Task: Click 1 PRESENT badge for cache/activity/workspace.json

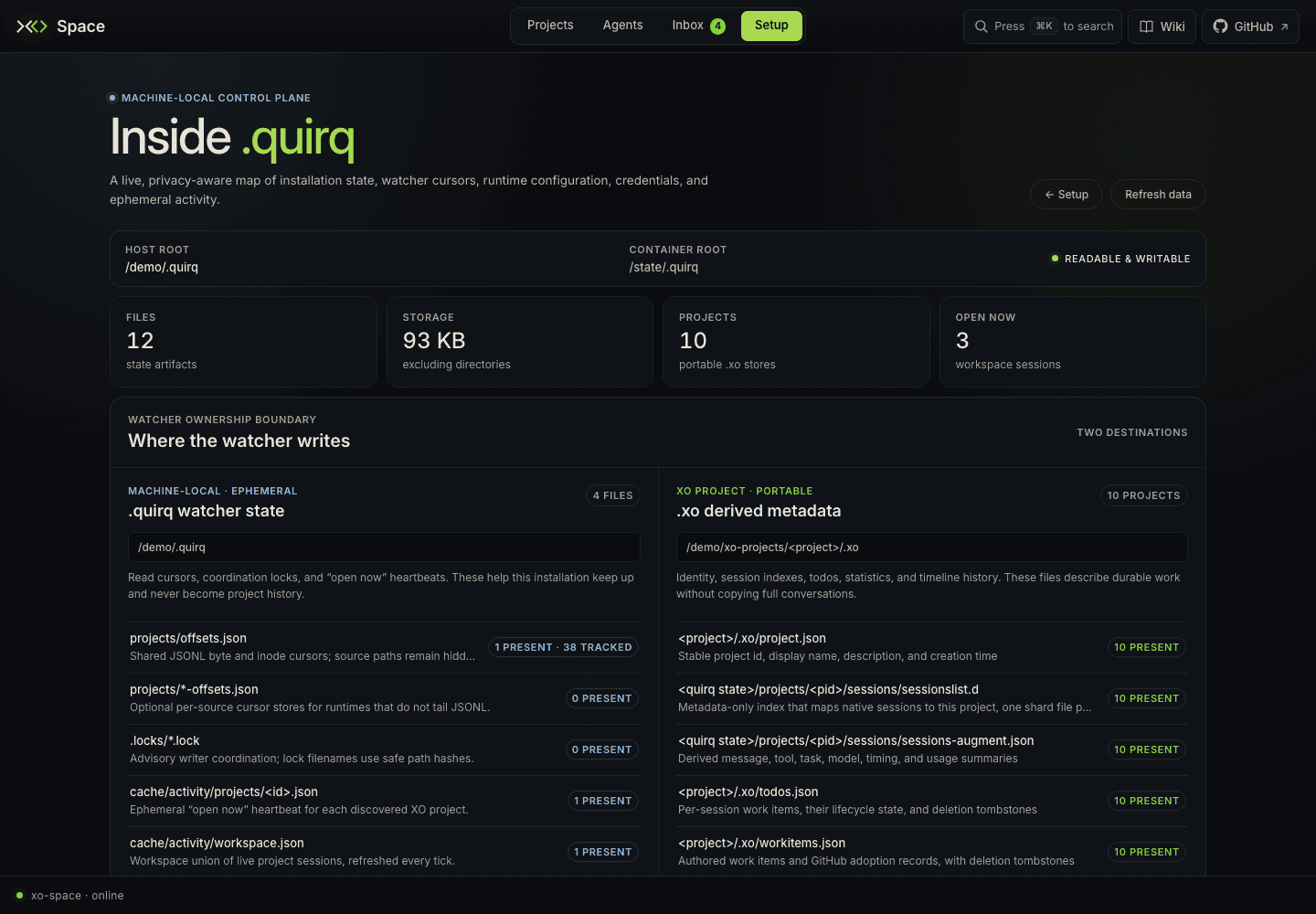Action: 603,852
